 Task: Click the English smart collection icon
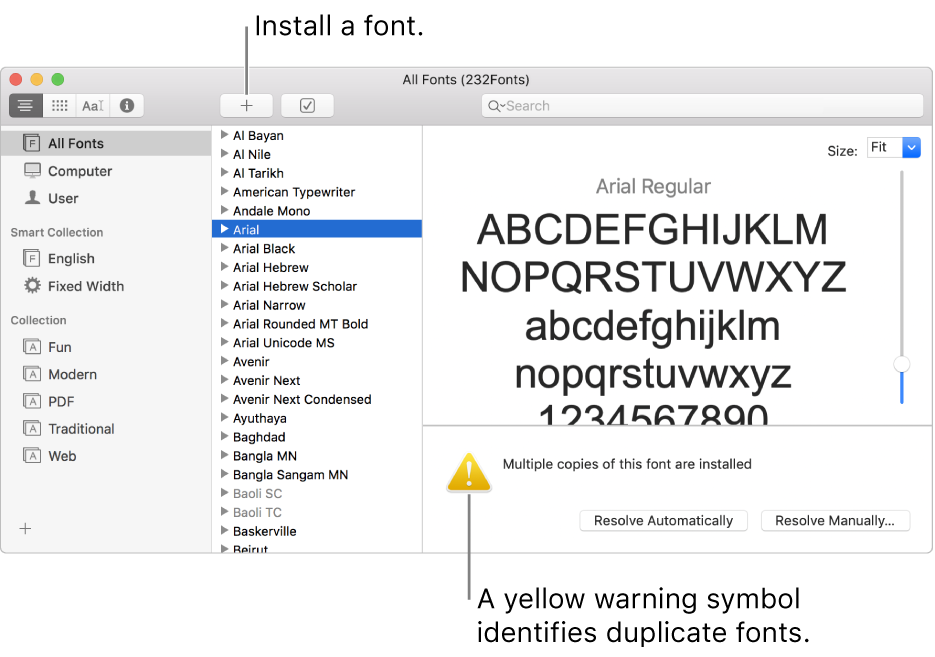tap(31, 258)
